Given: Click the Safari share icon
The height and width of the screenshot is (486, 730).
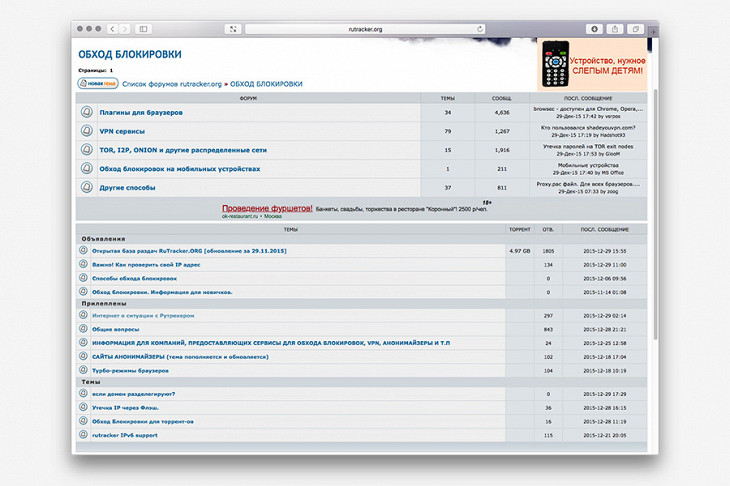Looking at the screenshot, I should coord(615,29).
